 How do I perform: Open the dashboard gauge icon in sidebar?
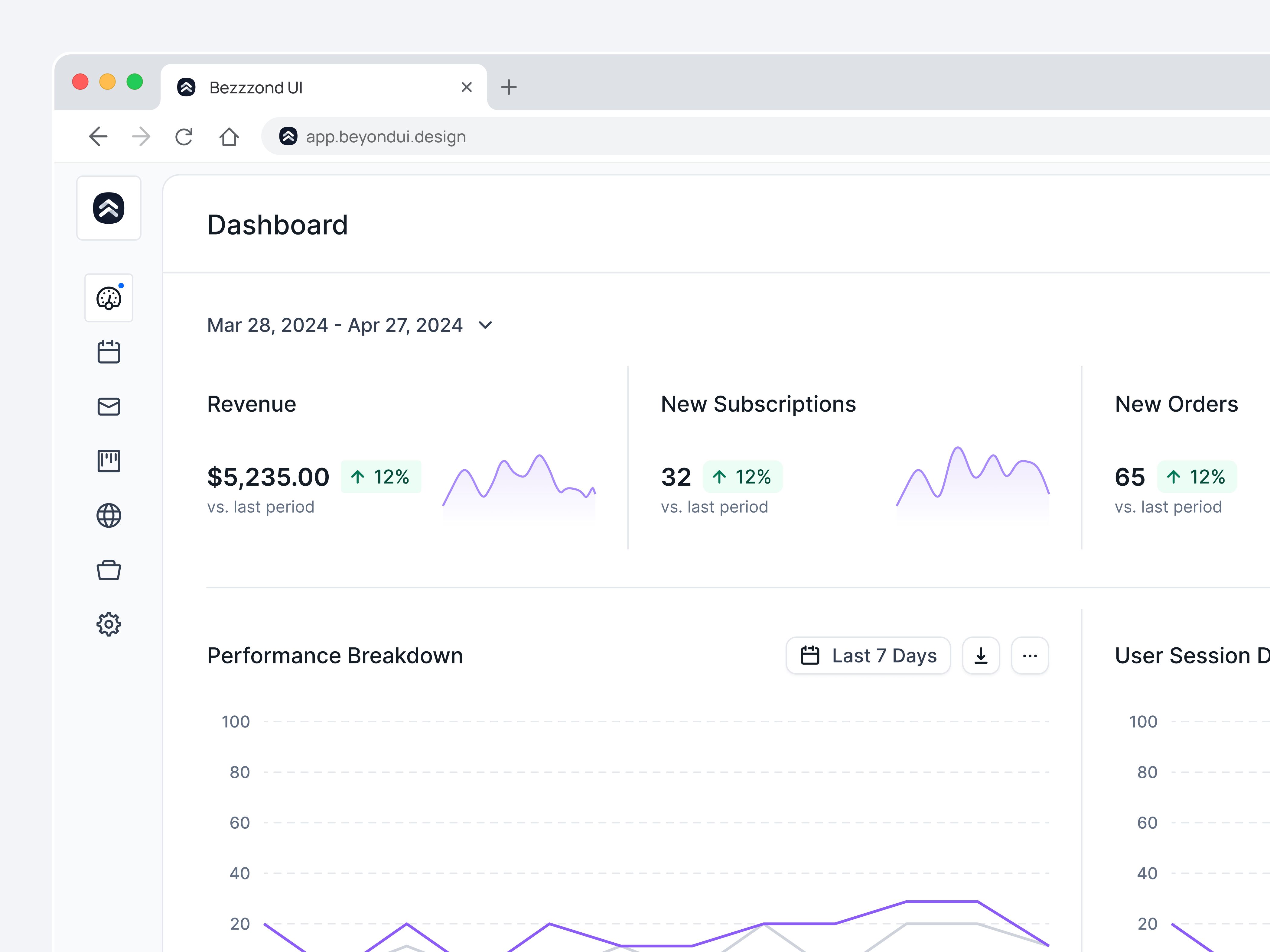click(x=109, y=298)
